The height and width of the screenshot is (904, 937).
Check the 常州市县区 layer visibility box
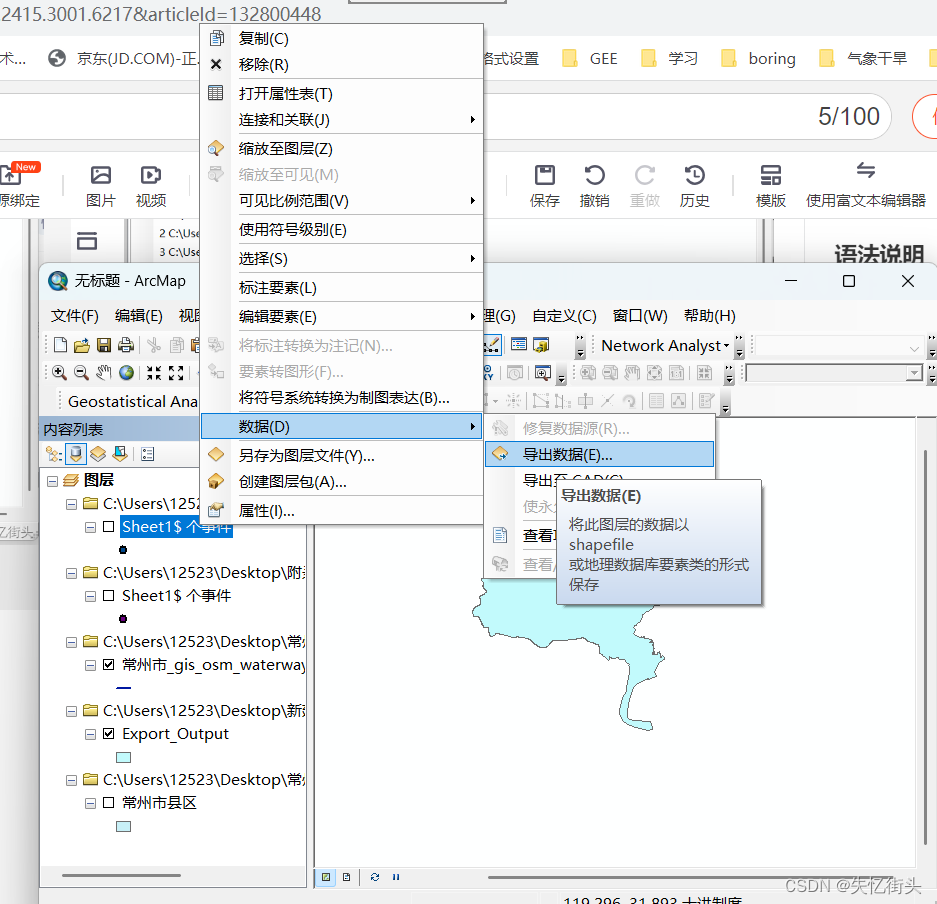[x=108, y=802]
